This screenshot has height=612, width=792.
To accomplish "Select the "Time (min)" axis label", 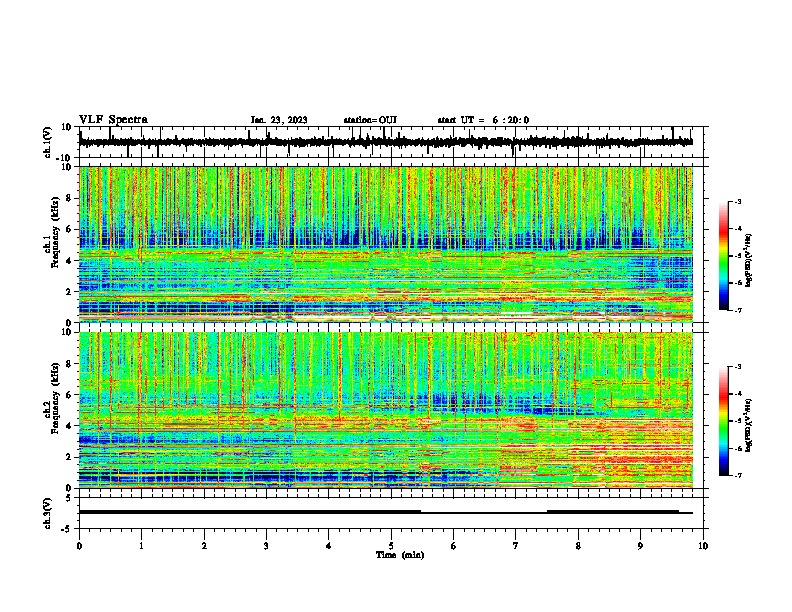I will [x=400, y=555].
